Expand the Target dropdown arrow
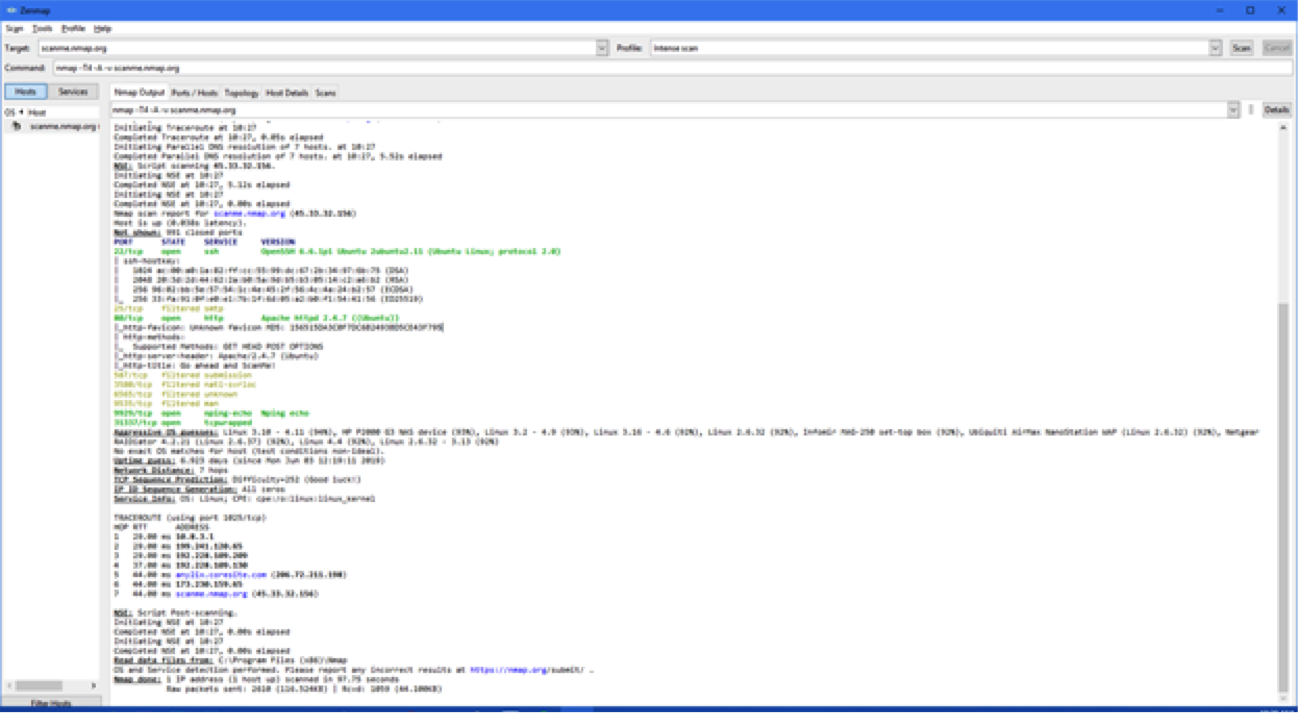Screen dimensions: 1298x713 (602, 48)
